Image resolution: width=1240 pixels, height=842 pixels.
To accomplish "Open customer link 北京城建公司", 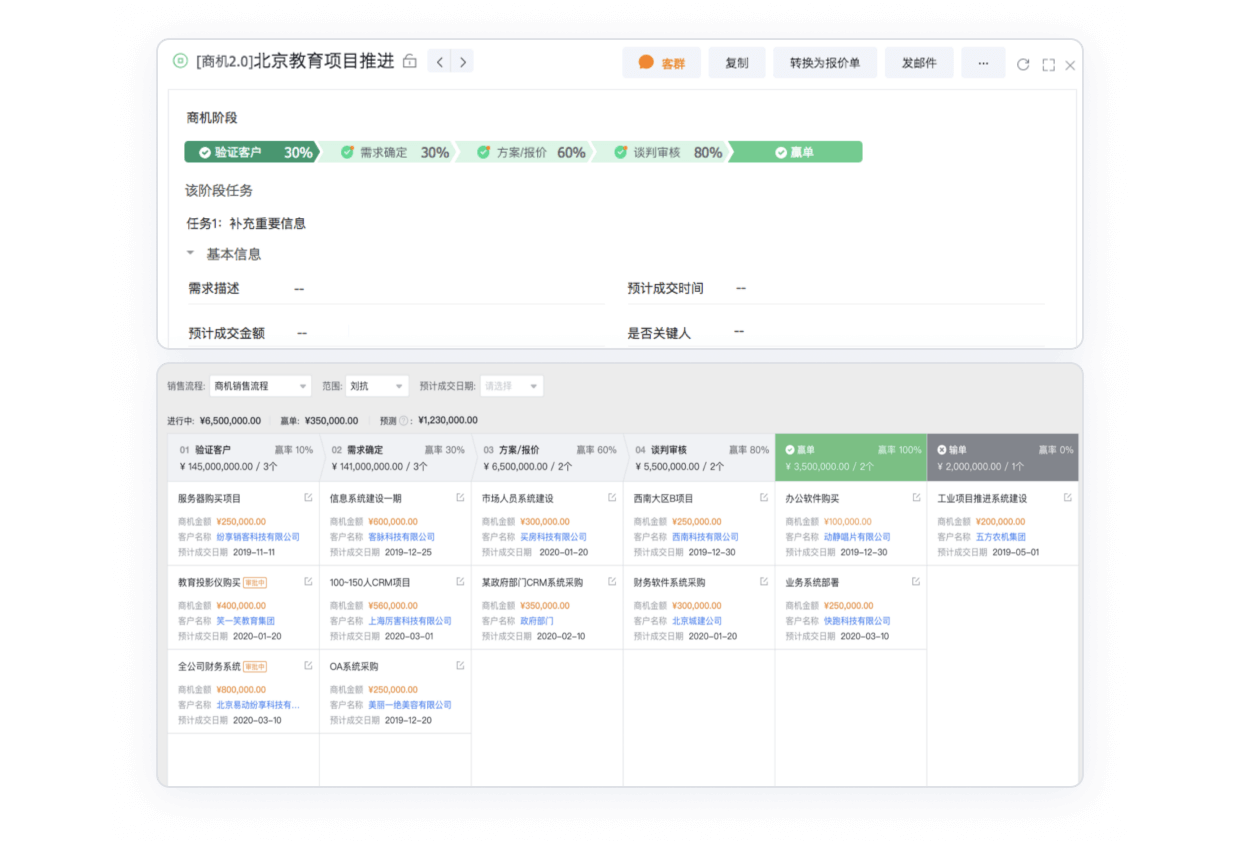I will coord(697,621).
